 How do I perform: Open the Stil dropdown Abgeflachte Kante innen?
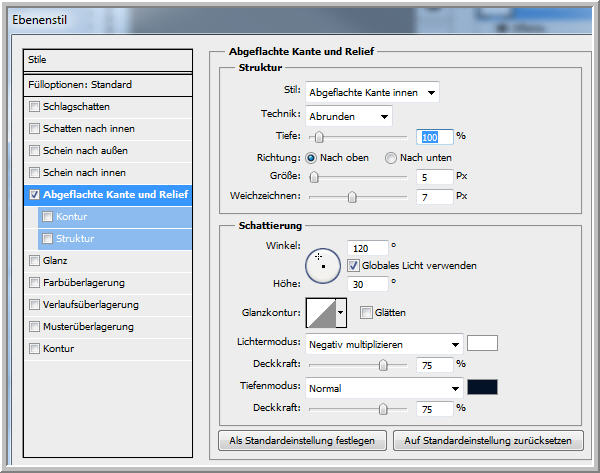372,92
